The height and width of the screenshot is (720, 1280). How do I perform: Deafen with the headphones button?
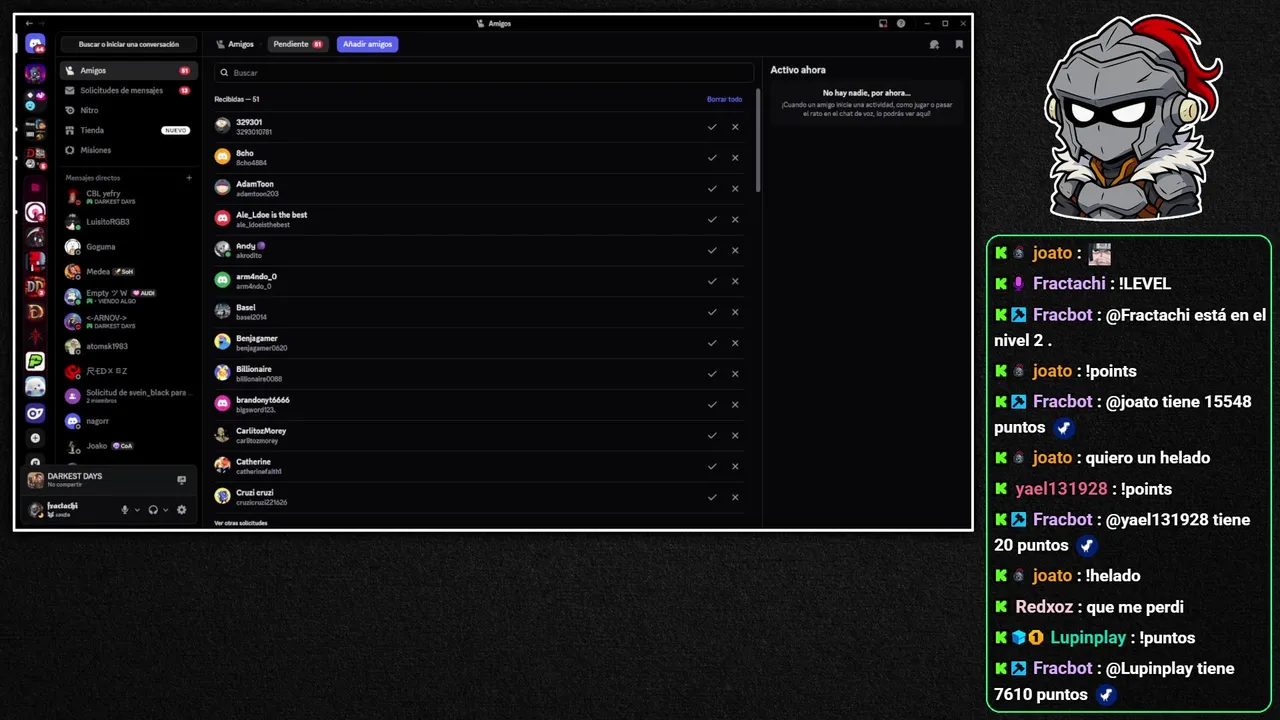click(153, 510)
